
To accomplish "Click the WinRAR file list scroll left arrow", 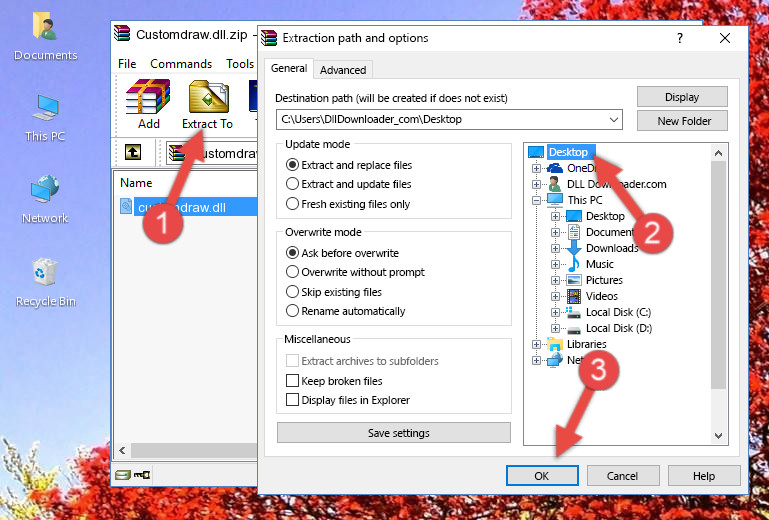I will point(122,450).
